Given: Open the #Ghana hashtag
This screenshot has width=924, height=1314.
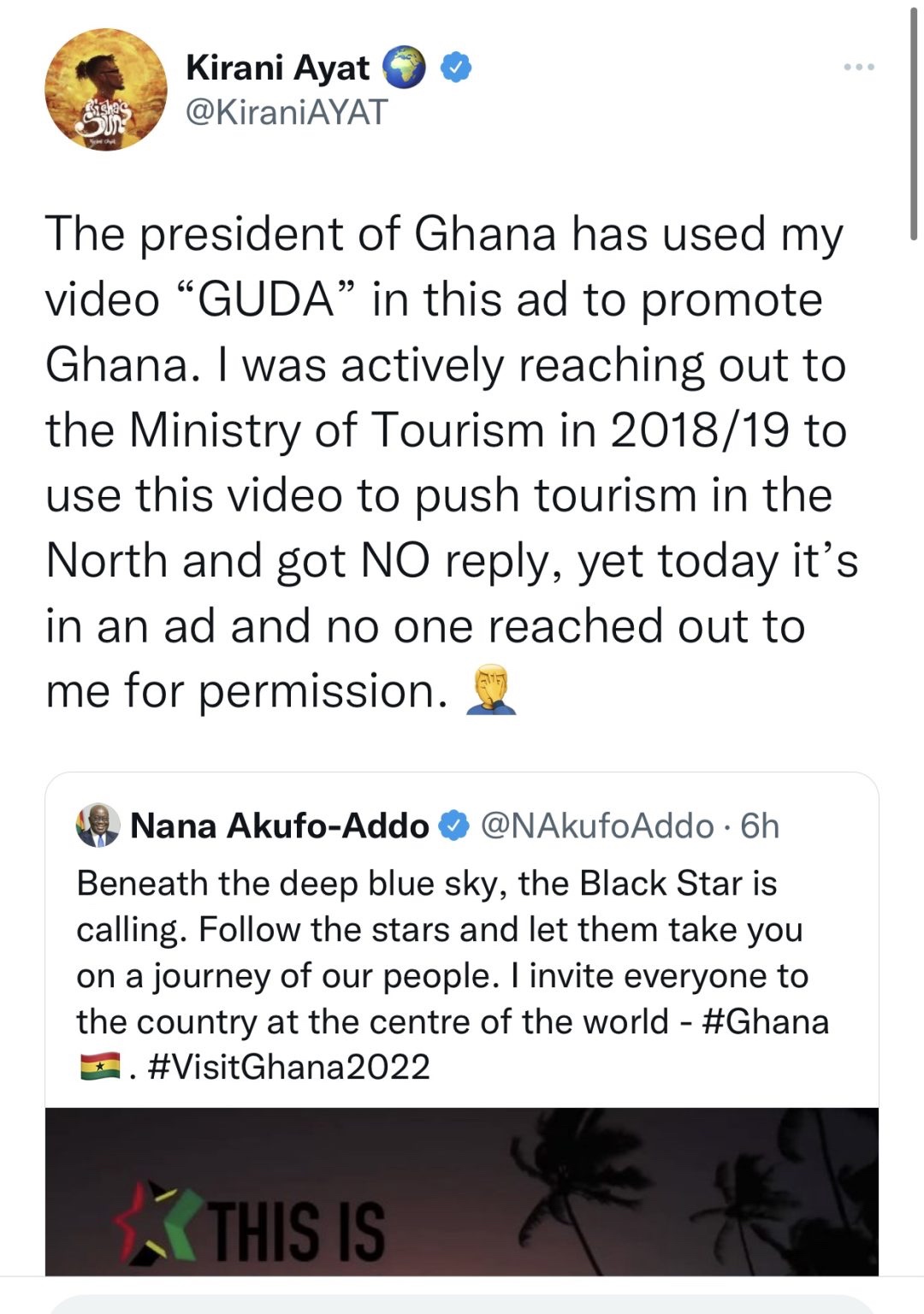Looking at the screenshot, I should [x=765, y=1021].
